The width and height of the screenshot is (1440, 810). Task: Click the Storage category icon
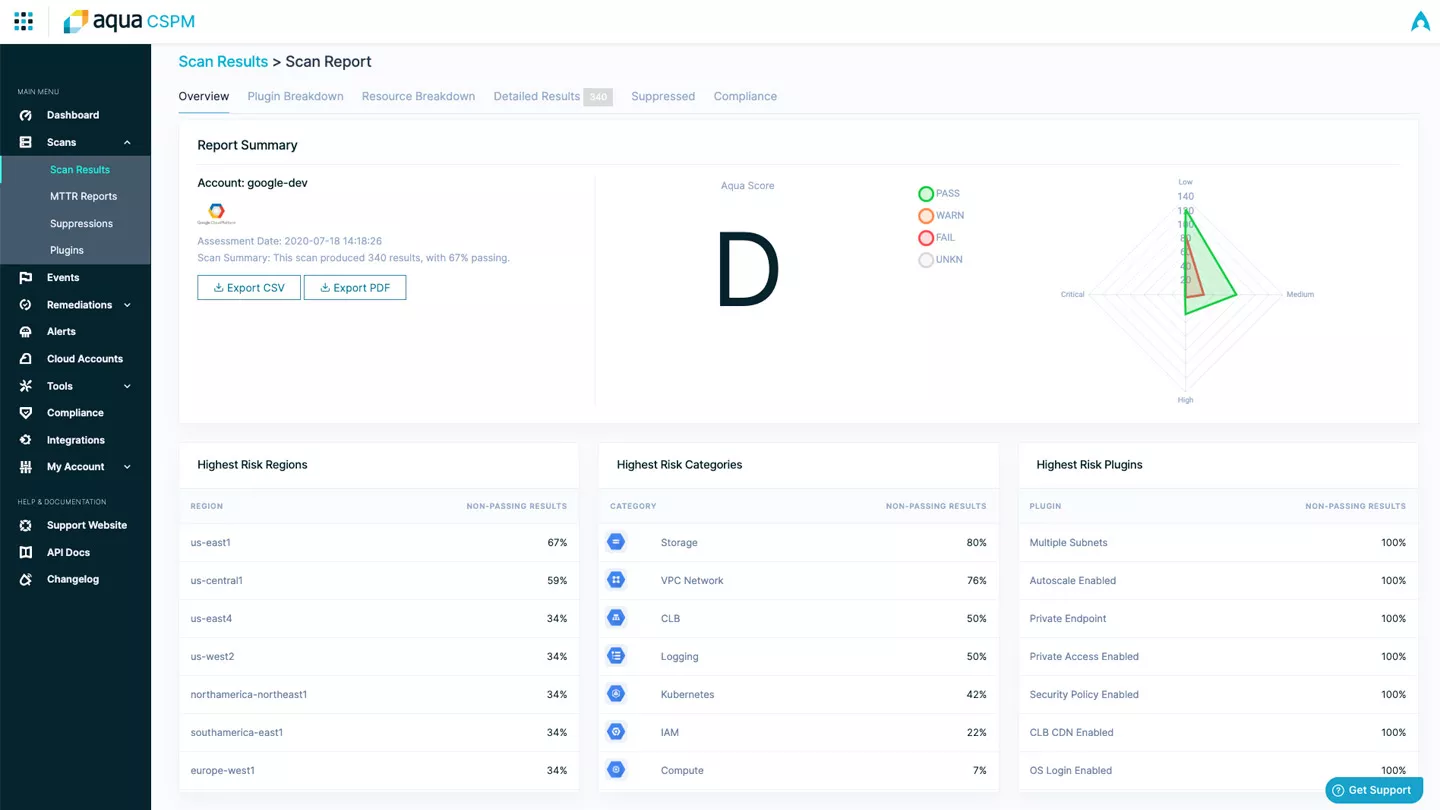pos(616,542)
